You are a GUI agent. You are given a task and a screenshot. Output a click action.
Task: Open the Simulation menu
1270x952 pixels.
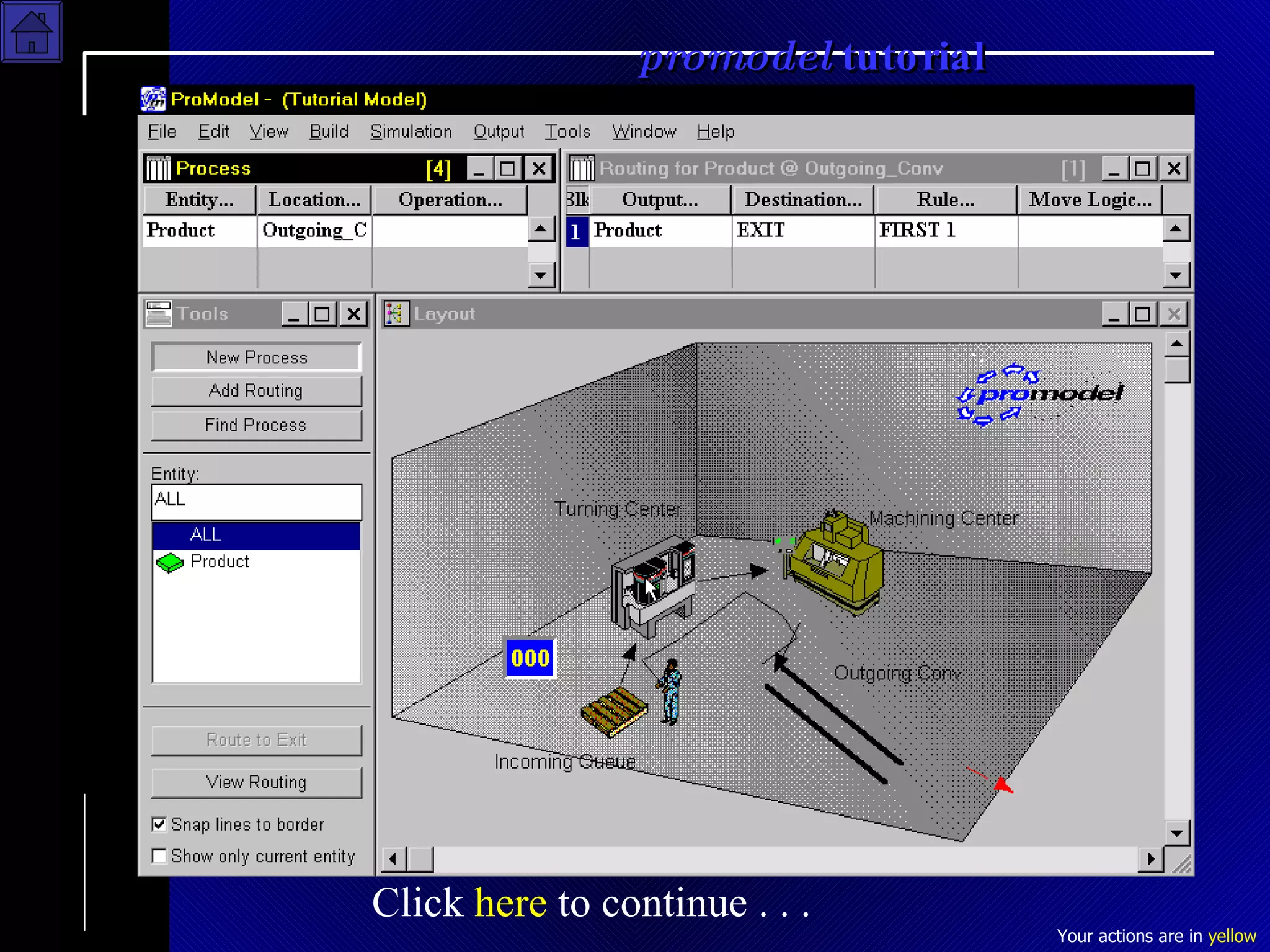coord(411,131)
